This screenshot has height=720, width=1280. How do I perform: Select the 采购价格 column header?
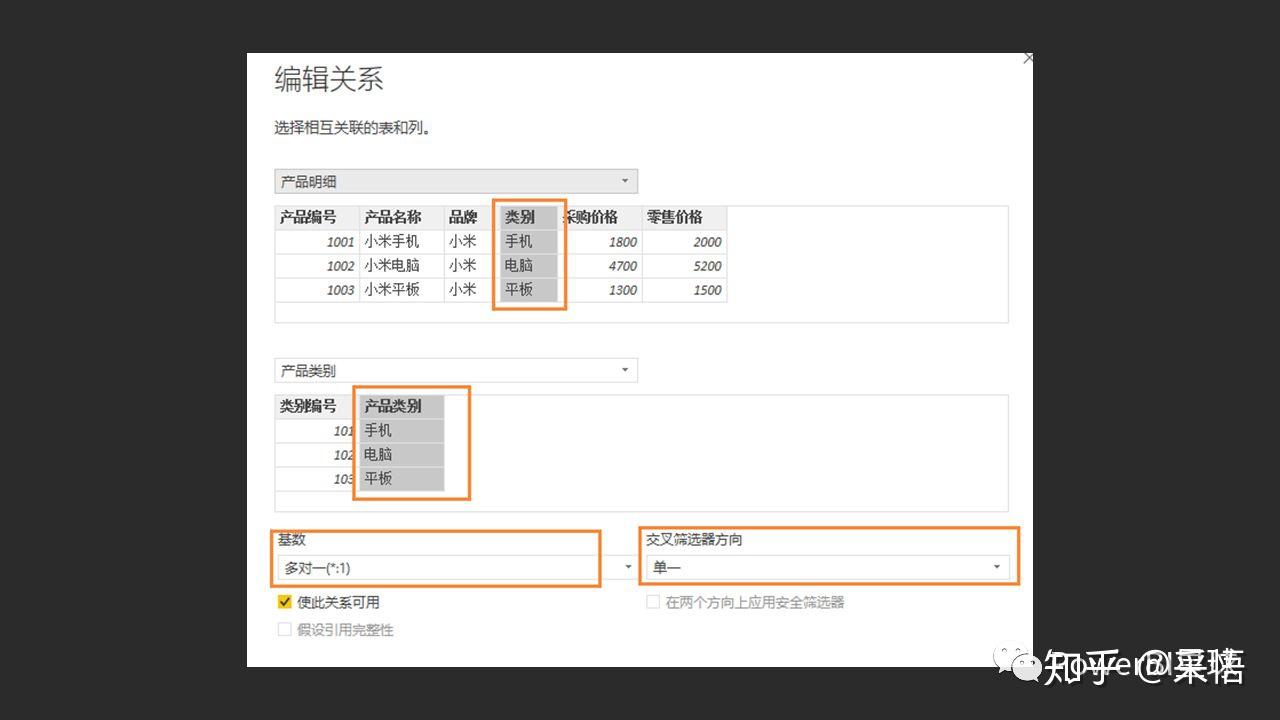[600, 217]
